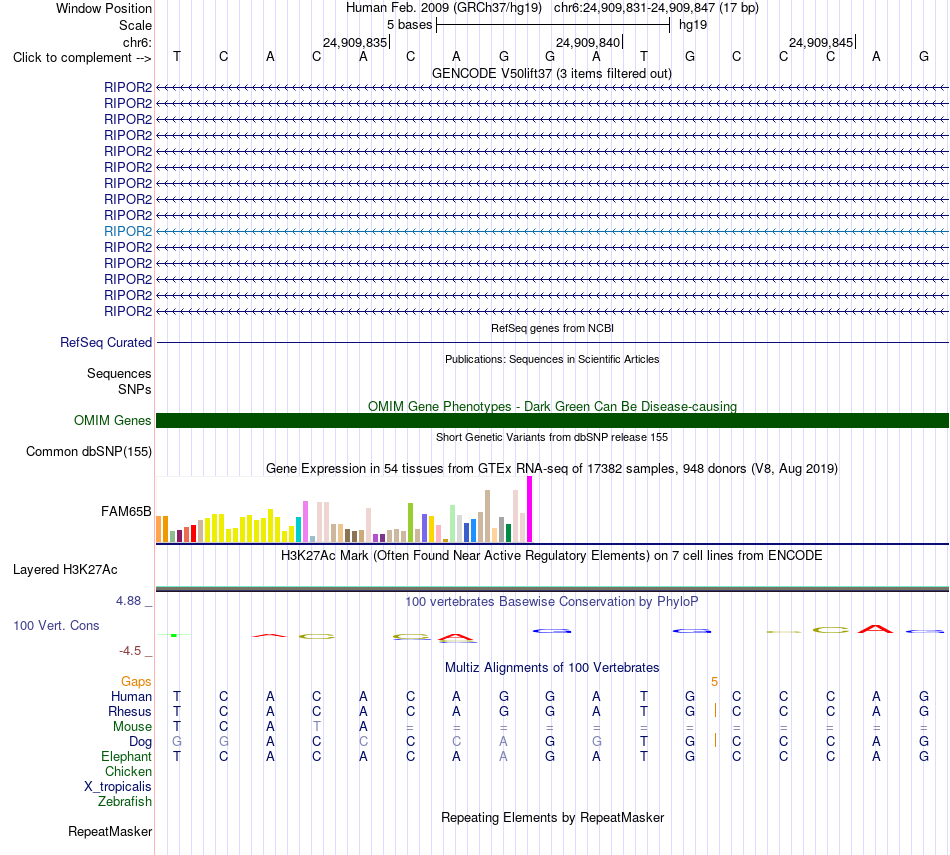
Task: Click the H3K27Ac layered signal line
Action: (x=552, y=588)
